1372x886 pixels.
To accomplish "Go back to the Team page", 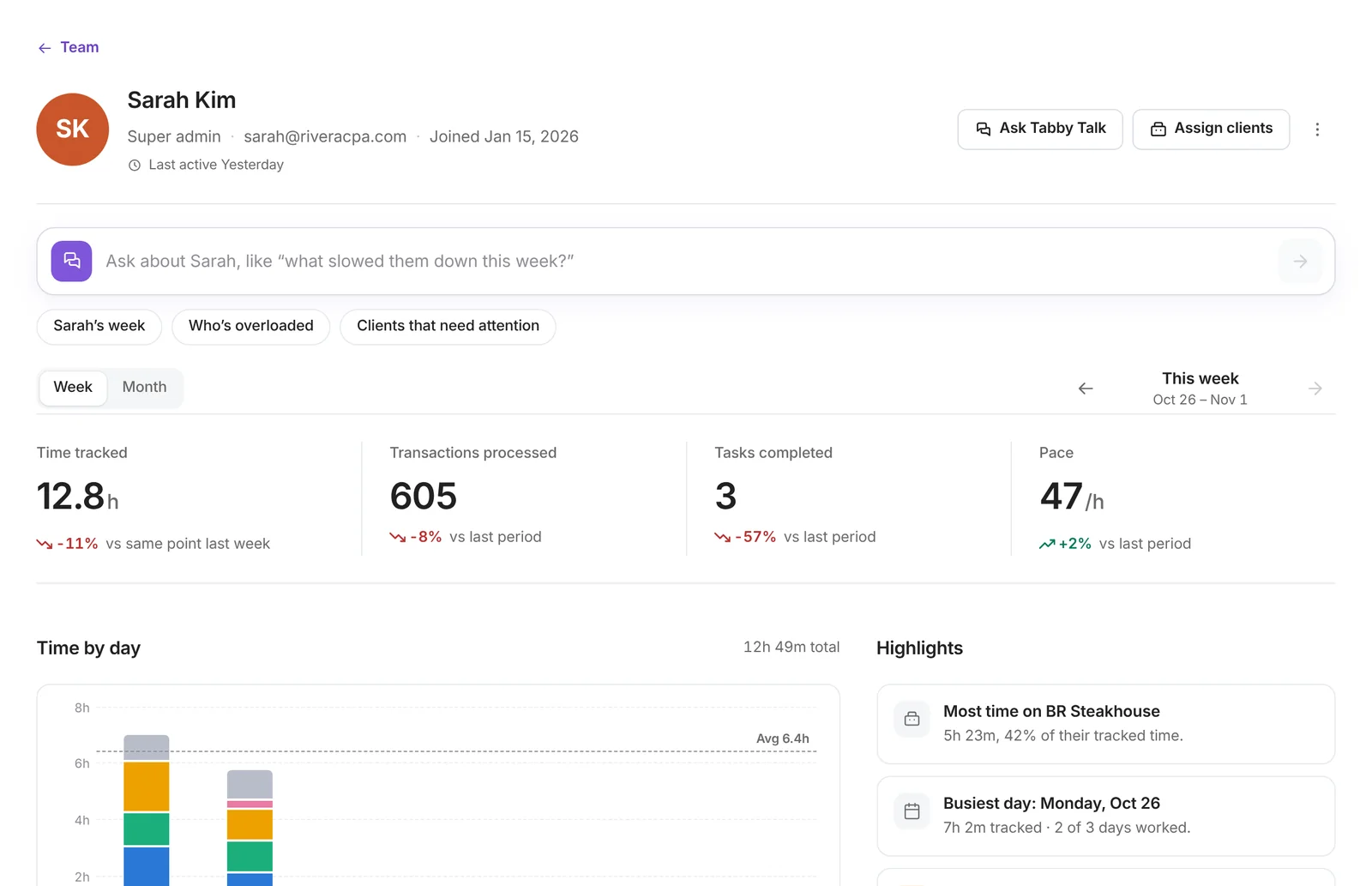I will (x=69, y=48).
